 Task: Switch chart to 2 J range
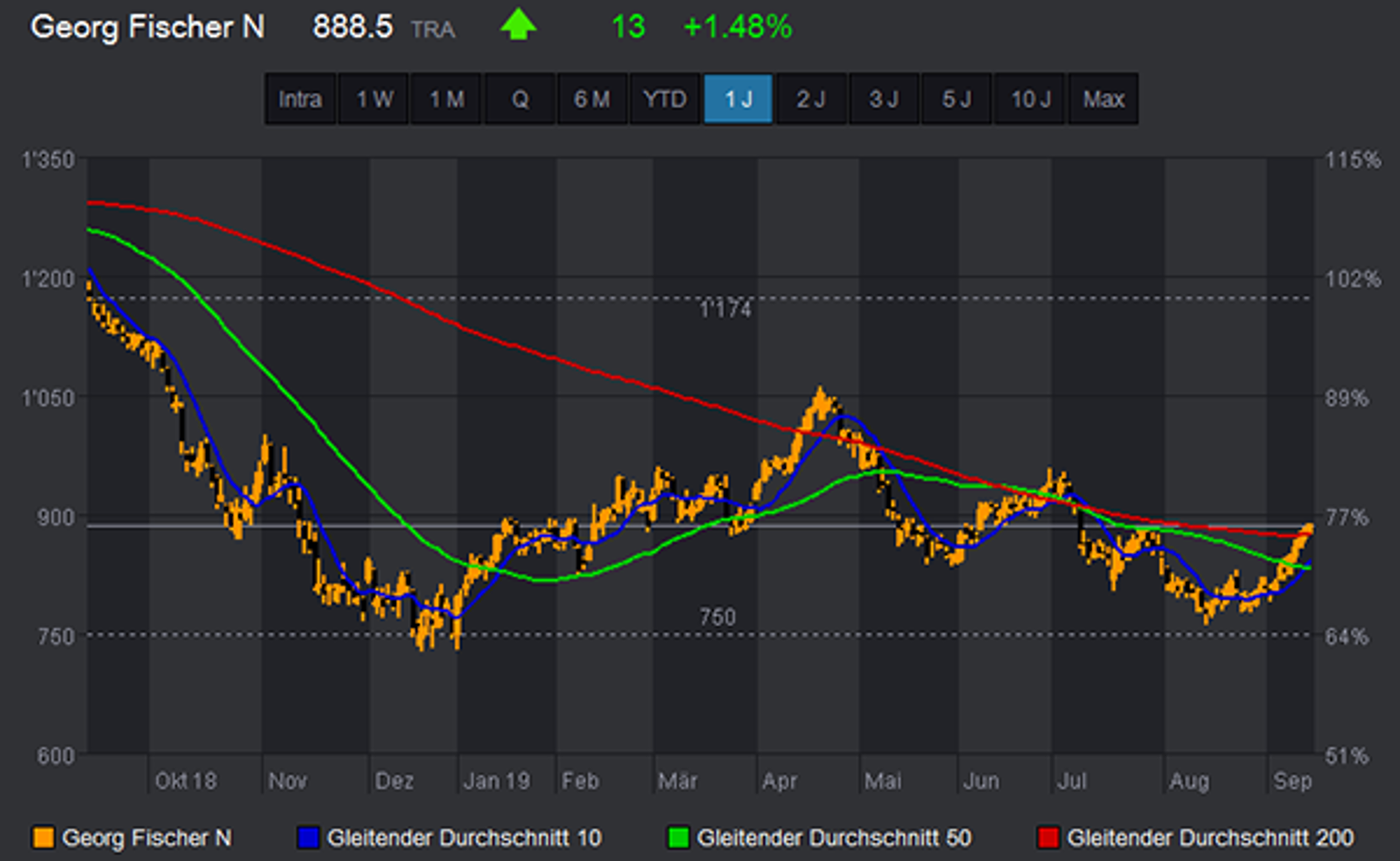(x=811, y=99)
